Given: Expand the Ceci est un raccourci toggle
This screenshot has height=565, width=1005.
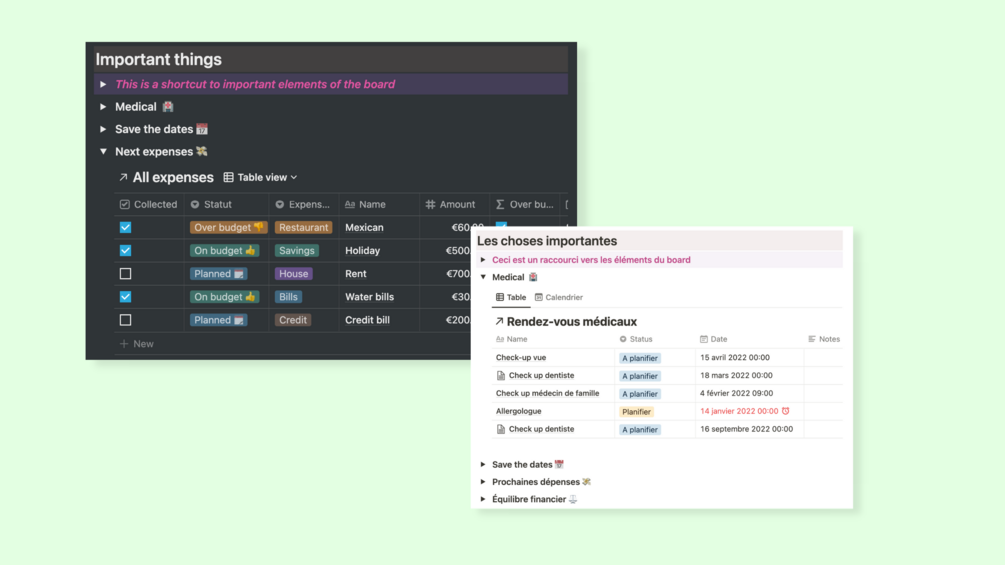Looking at the screenshot, I should pyautogui.click(x=483, y=260).
